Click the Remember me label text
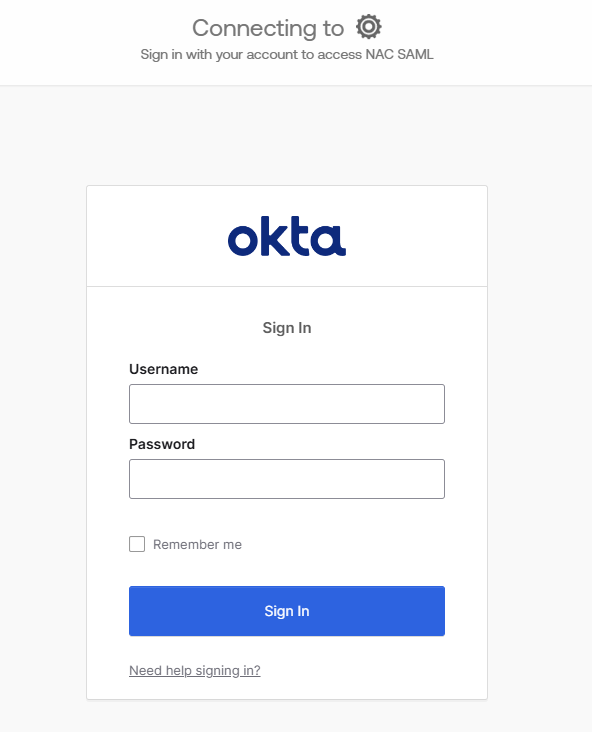 [197, 544]
